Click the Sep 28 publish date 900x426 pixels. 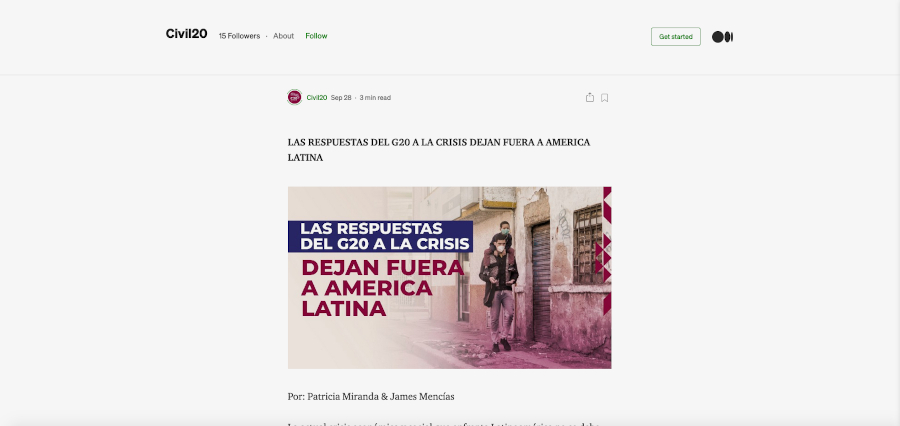[x=341, y=98]
